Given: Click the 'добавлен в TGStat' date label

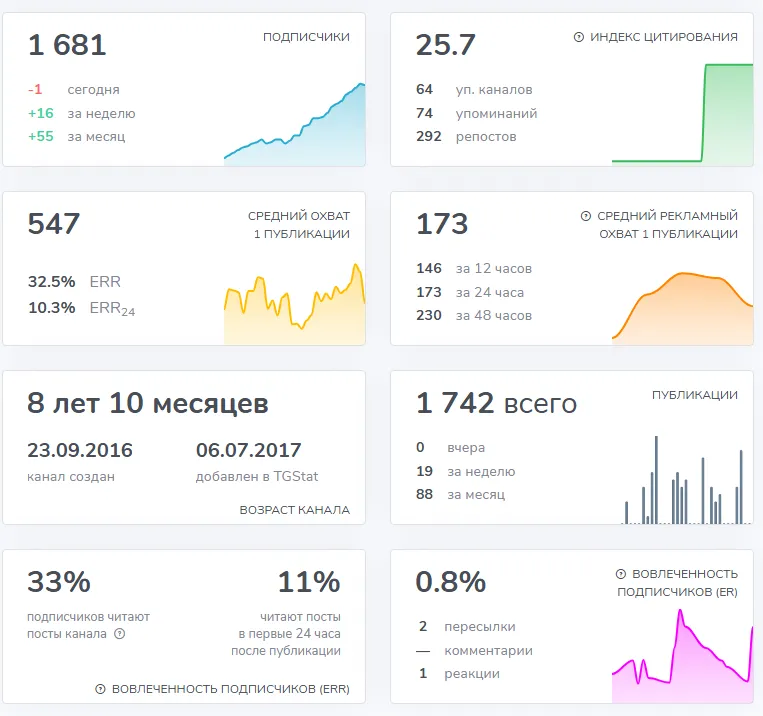Looking at the screenshot, I should click(257, 476).
